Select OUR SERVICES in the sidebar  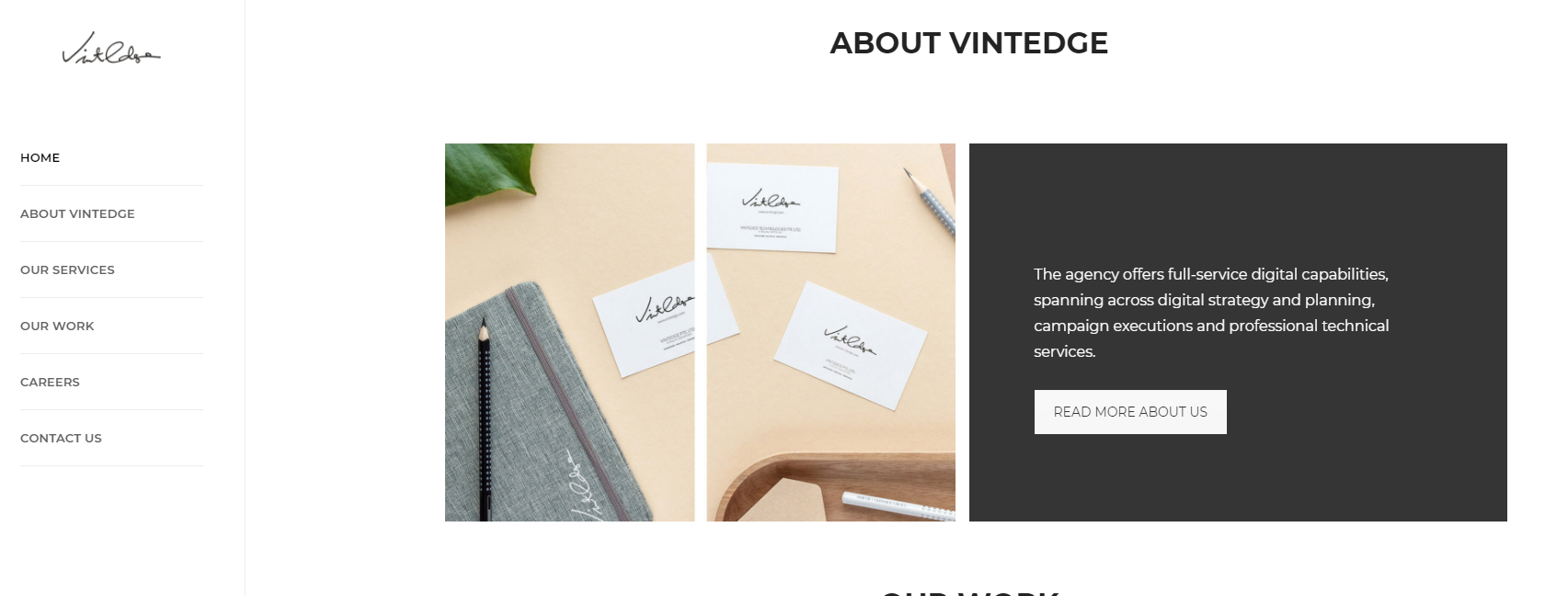click(67, 270)
